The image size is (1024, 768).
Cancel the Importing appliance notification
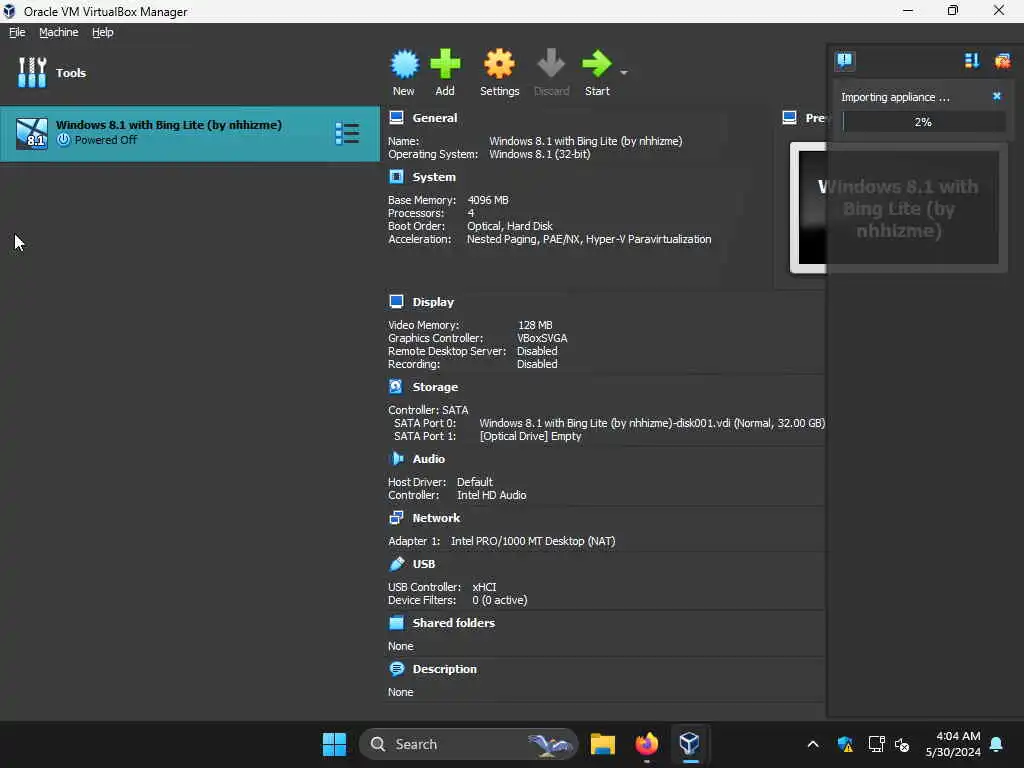click(x=997, y=96)
